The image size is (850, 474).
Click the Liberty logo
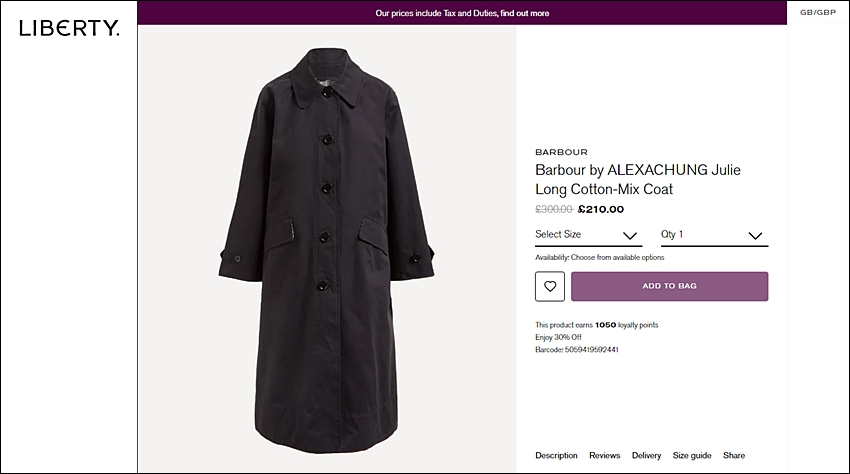point(69,28)
